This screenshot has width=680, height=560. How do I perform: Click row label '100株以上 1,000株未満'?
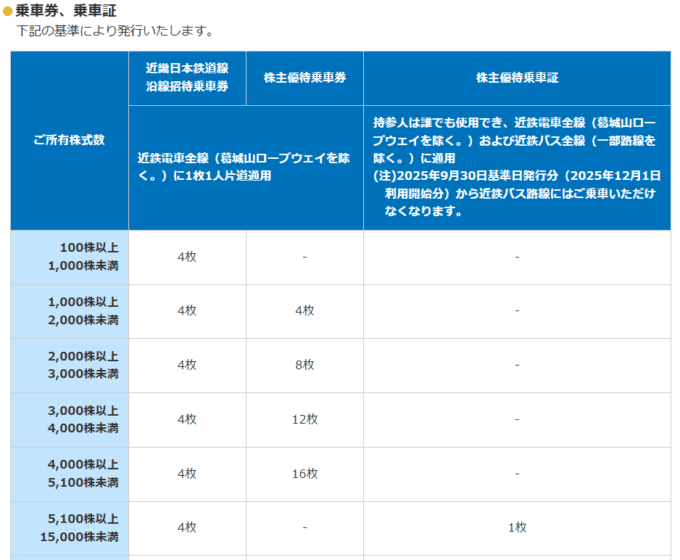(69, 257)
